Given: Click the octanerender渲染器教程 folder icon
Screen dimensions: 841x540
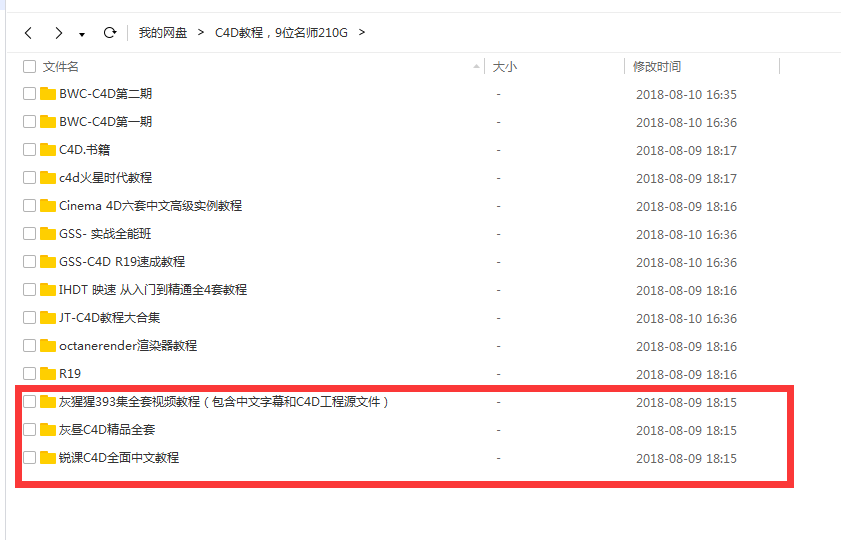Looking at the screenshot, I should (48, 345).
